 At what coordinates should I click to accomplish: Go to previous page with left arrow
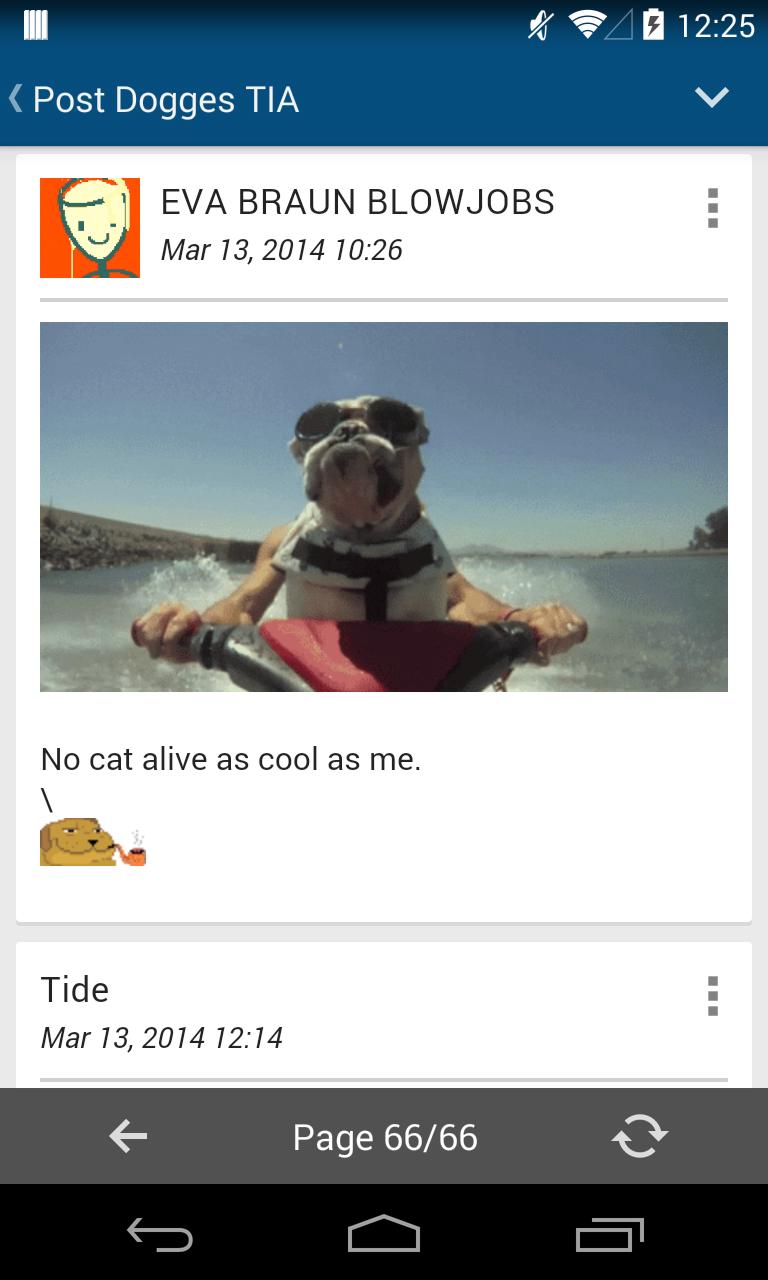tap(128, 1136)
